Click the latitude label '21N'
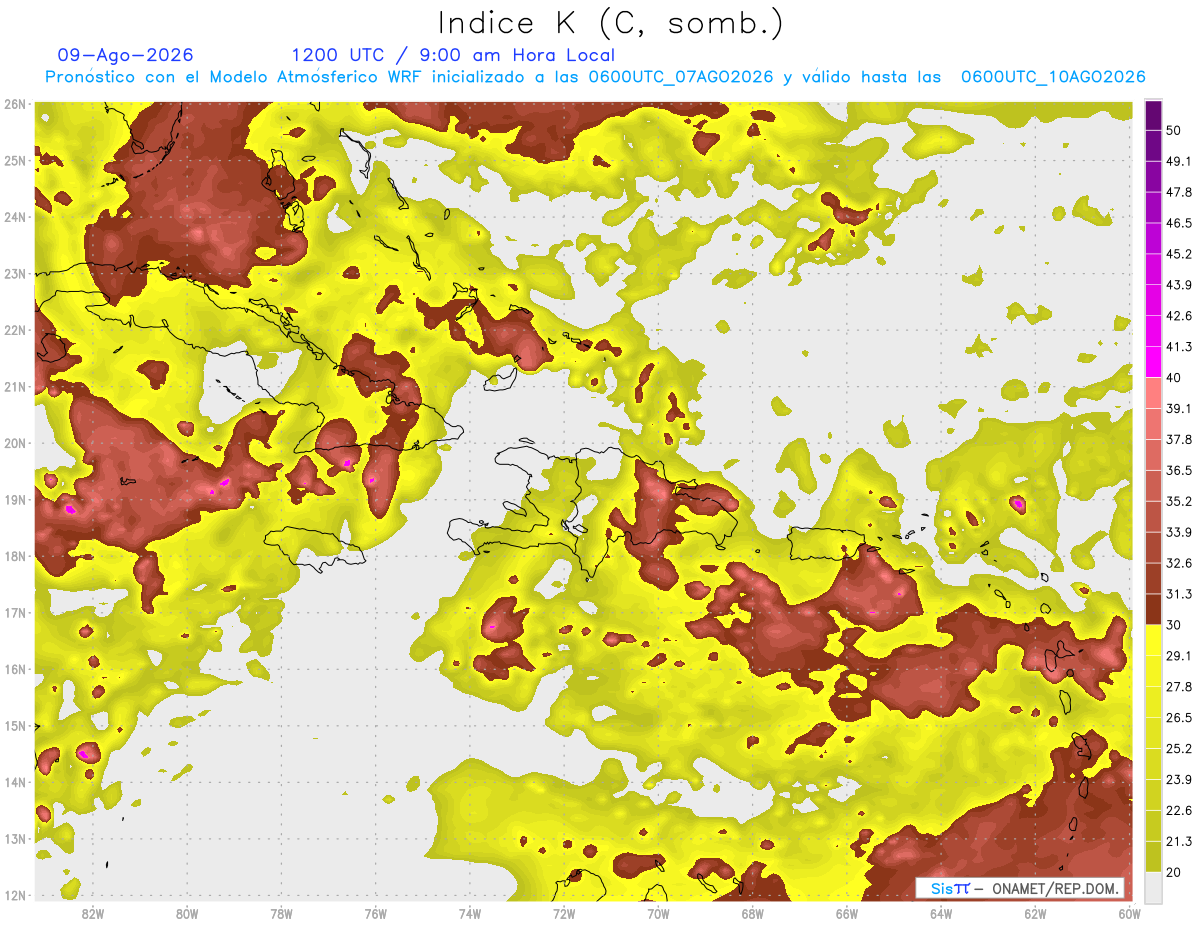Screen dimensions: 1200x927 pyautogui.click(x=14, y=387)
